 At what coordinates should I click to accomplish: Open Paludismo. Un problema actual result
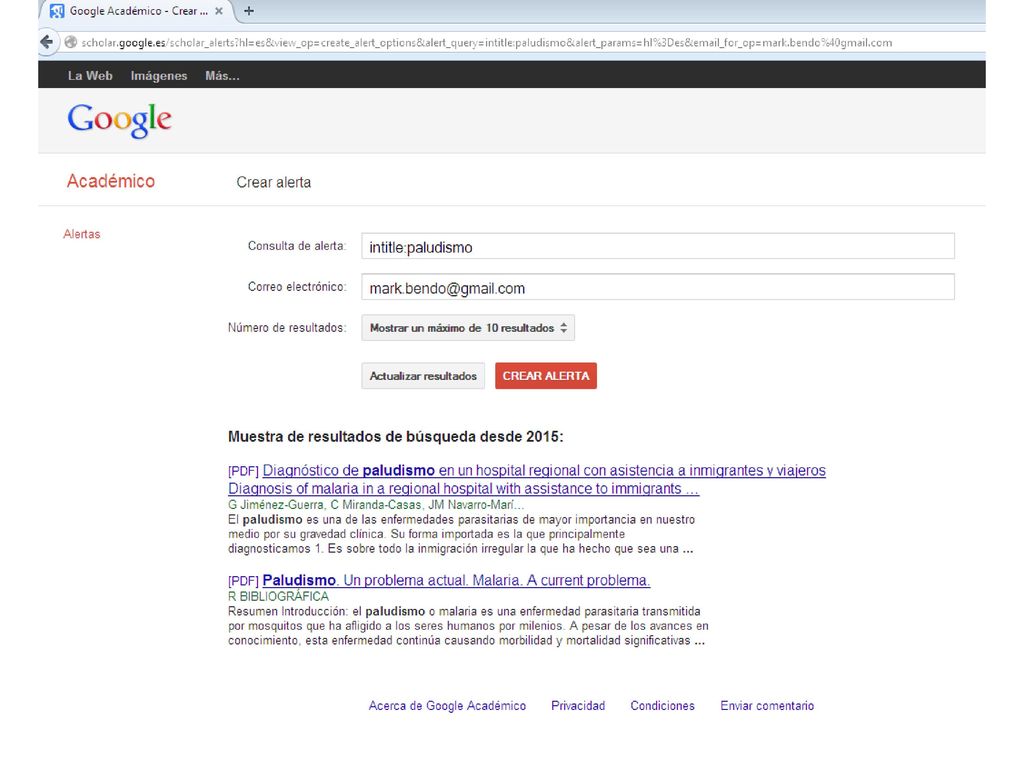tap(456, 580)
